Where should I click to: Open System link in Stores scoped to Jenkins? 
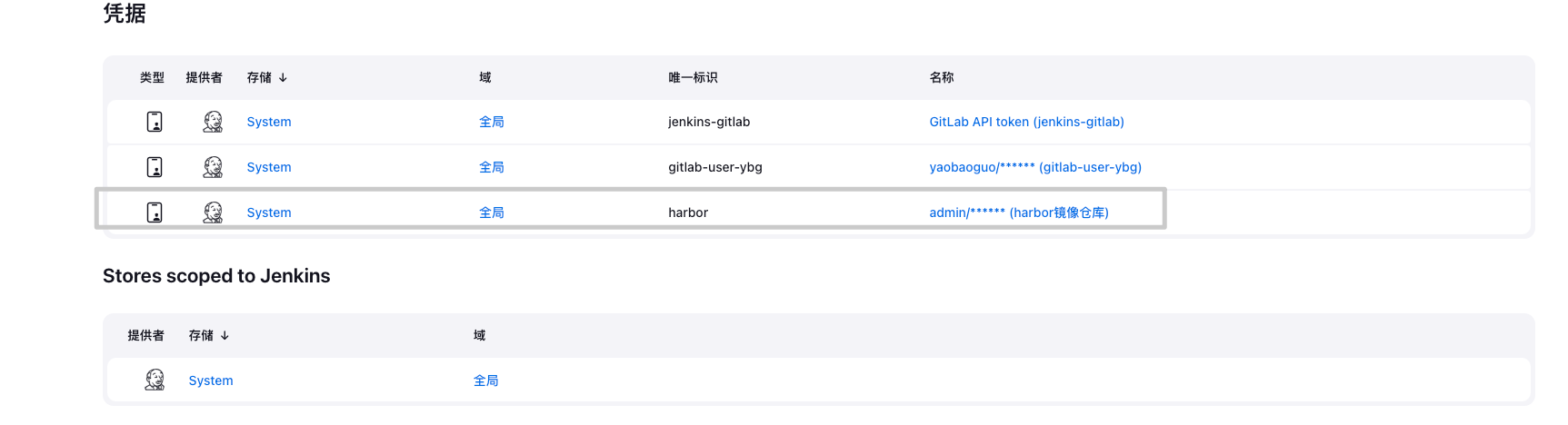211,381
